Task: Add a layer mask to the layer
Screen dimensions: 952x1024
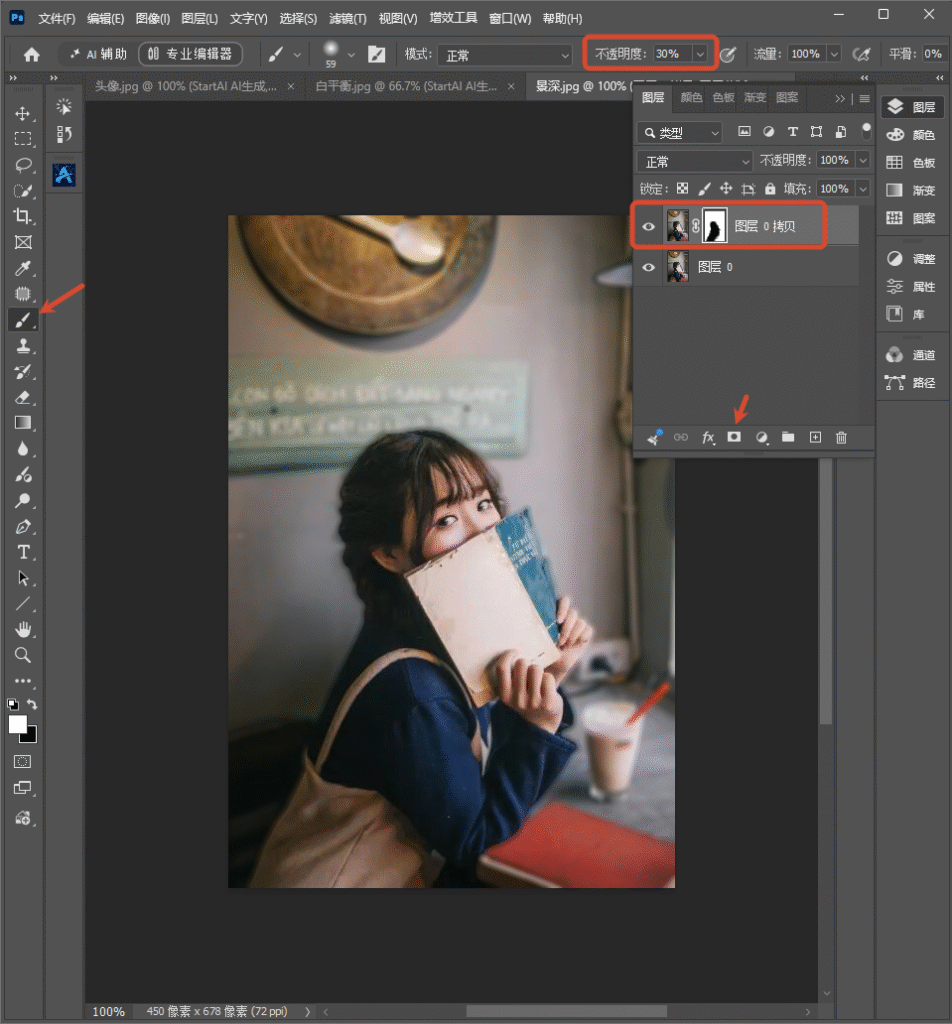Action: pos(734,437)
